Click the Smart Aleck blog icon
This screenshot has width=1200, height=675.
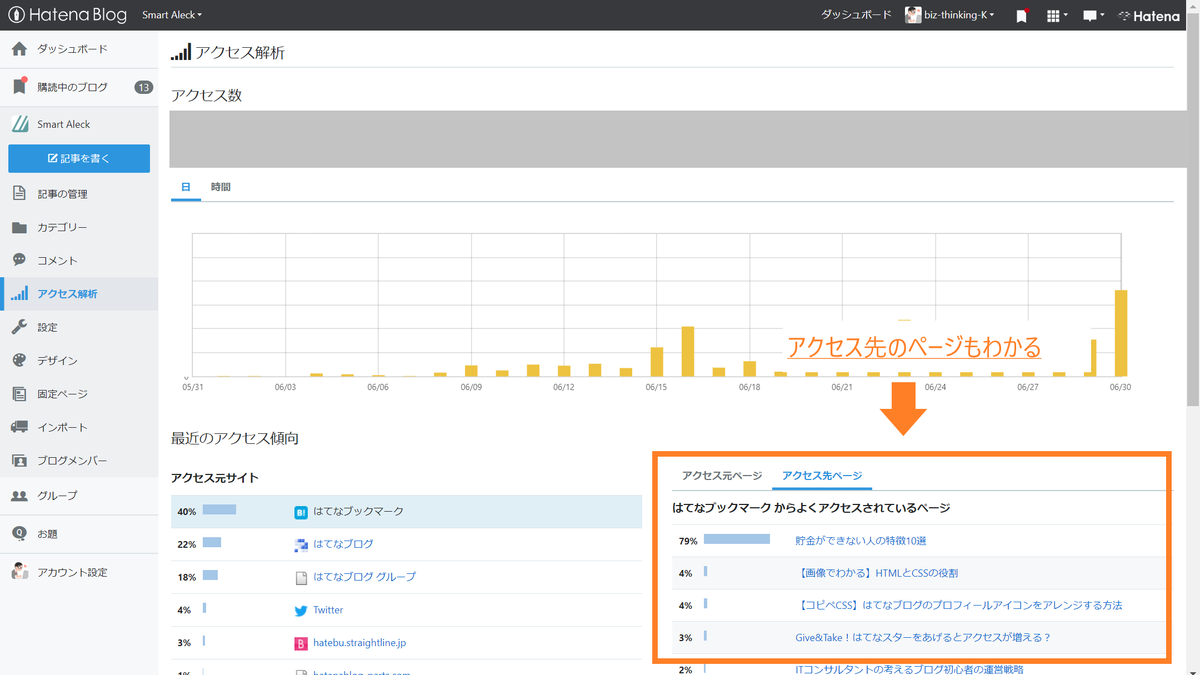tap(19, 124)
